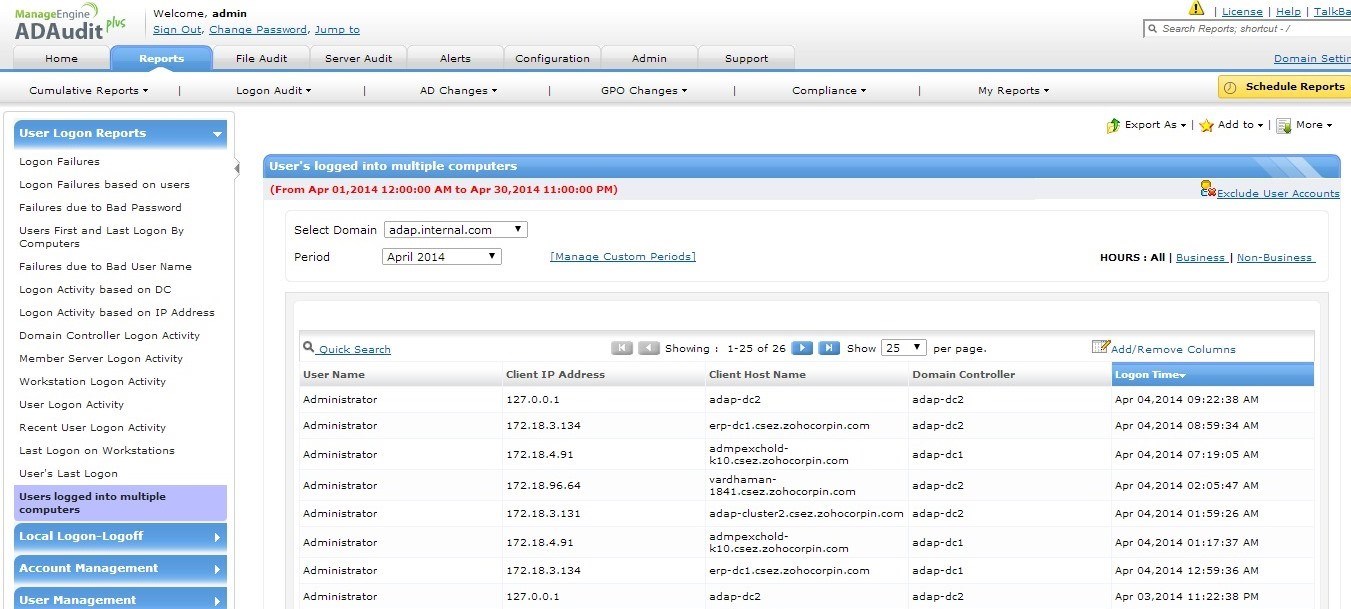Open Workstation Logon Activity report
This screenshot has width=1351, height=609.
[x=92, y=382]
